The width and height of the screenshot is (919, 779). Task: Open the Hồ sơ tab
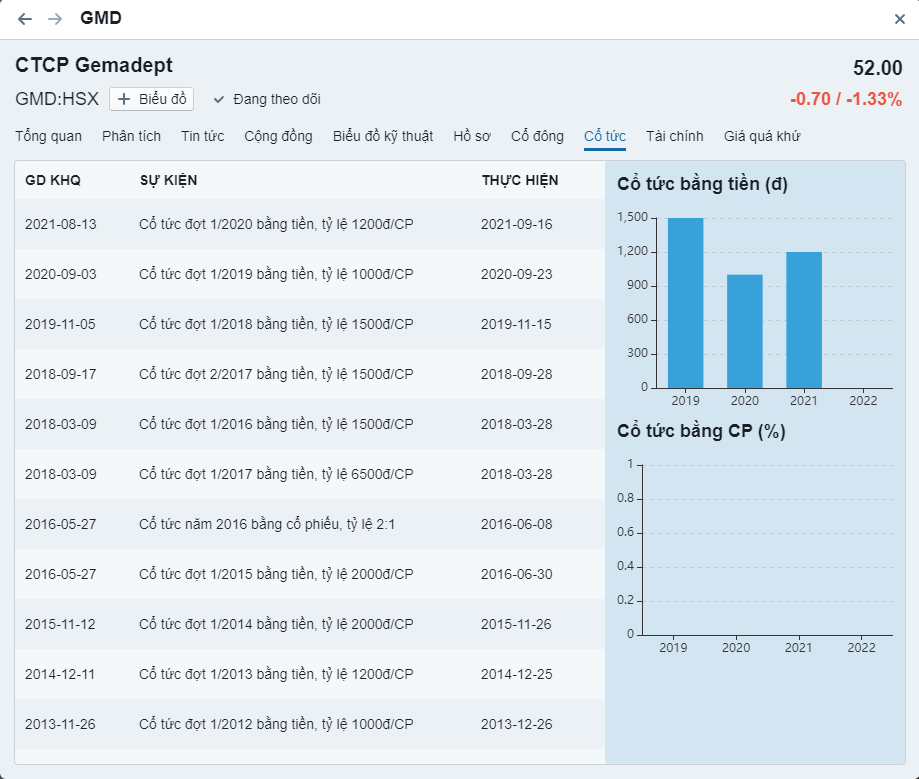[x=472, y=136]
